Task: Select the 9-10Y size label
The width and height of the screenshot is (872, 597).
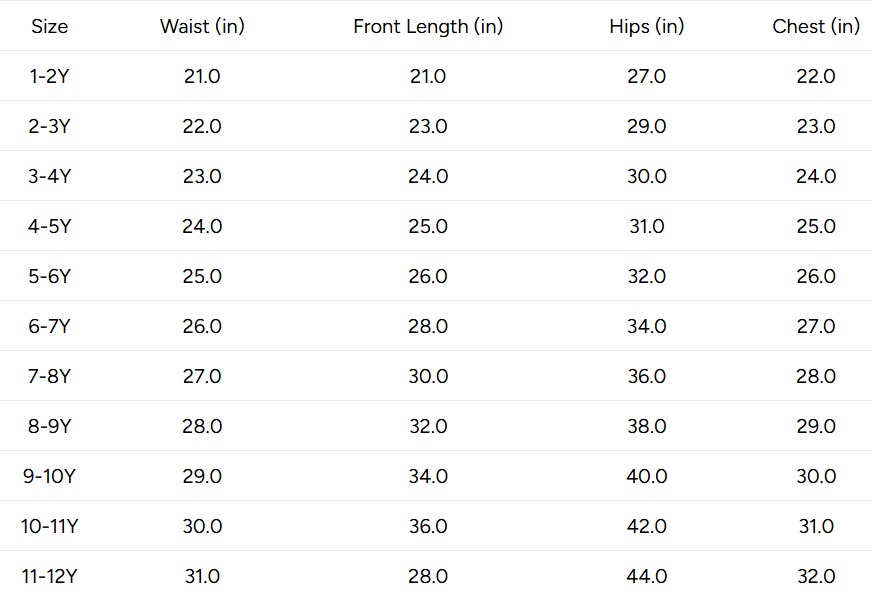Action: tap(49, 476)
